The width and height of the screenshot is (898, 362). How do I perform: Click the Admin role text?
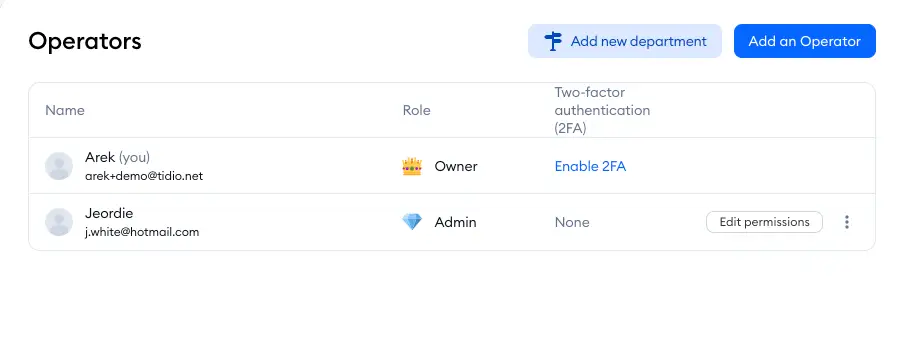pyautogui.click(x=455, y=222)
